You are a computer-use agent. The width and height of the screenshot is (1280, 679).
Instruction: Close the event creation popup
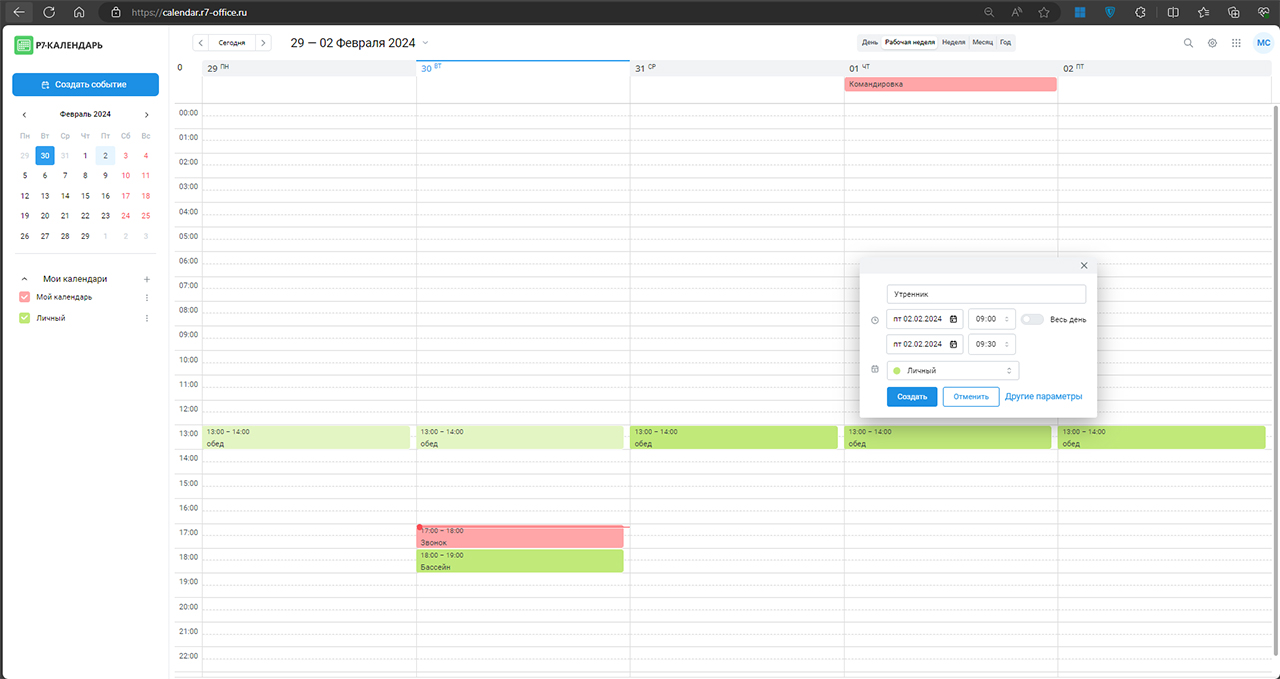[x=1084, y=266]
